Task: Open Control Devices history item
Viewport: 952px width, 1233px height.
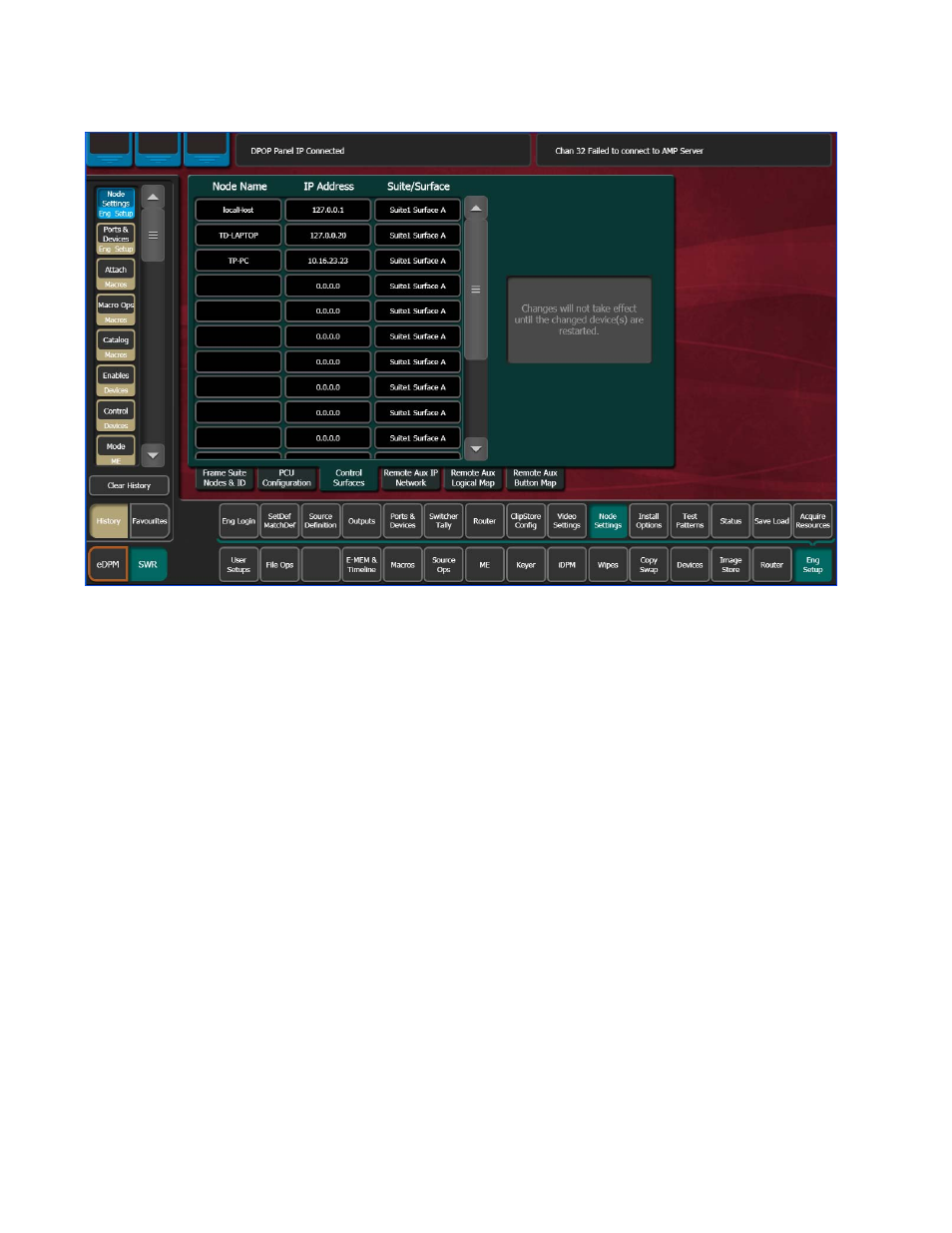Action: (x=116, y=415)
